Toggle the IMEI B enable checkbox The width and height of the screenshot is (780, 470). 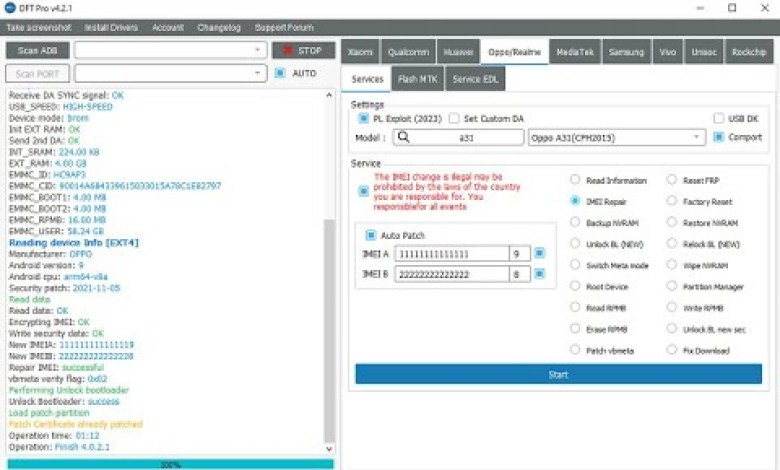pyautogui.click(x=539, y=274)
